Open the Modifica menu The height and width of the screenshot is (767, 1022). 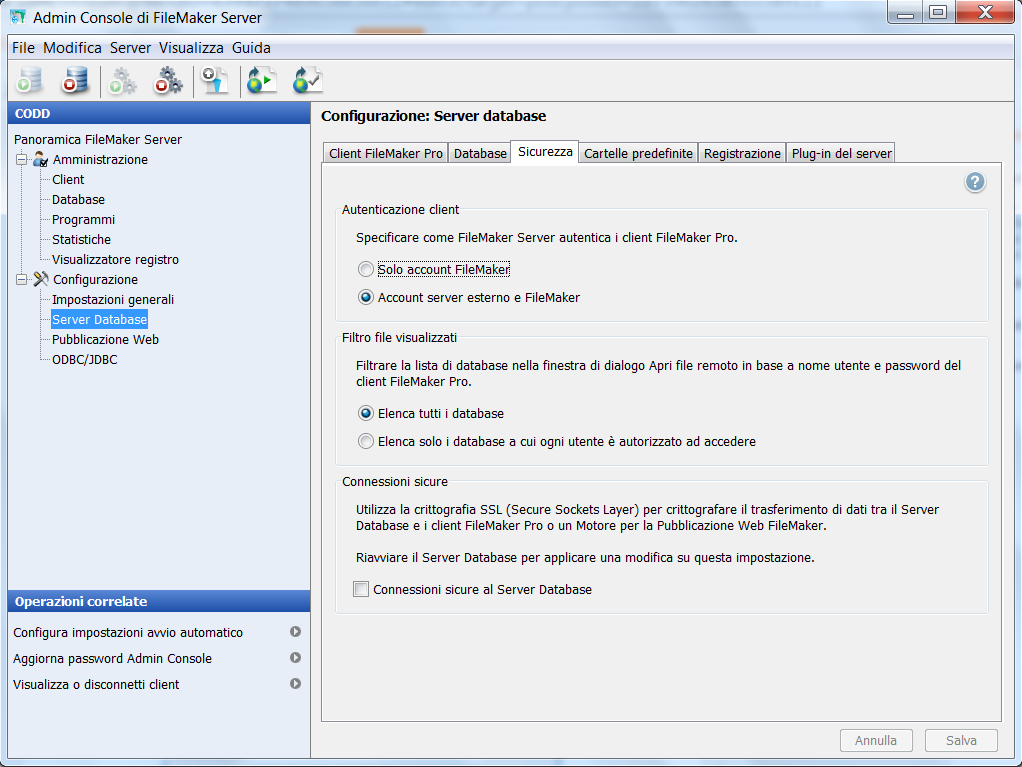tap(72, 48)
